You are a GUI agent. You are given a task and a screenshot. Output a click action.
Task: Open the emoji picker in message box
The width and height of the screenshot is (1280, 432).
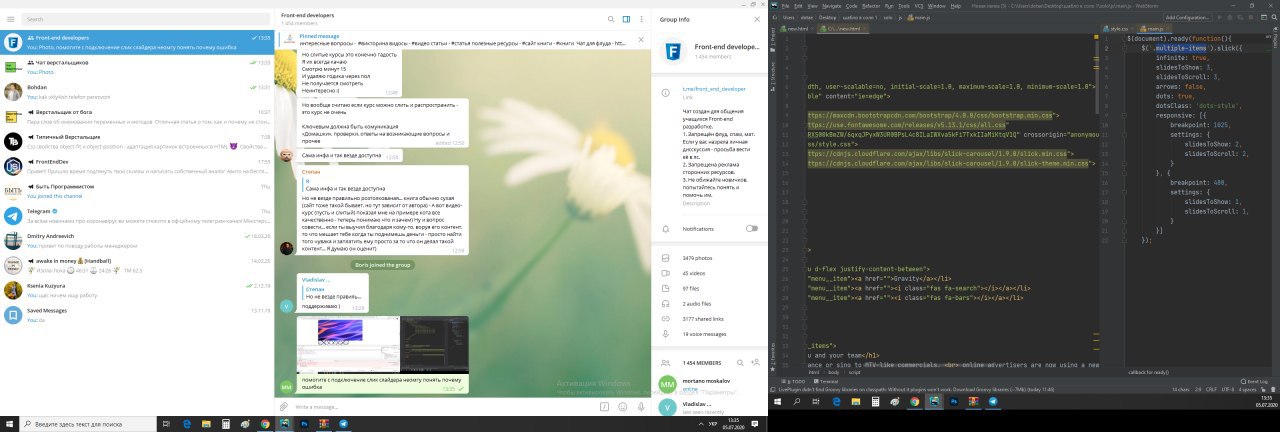(622, 407)
